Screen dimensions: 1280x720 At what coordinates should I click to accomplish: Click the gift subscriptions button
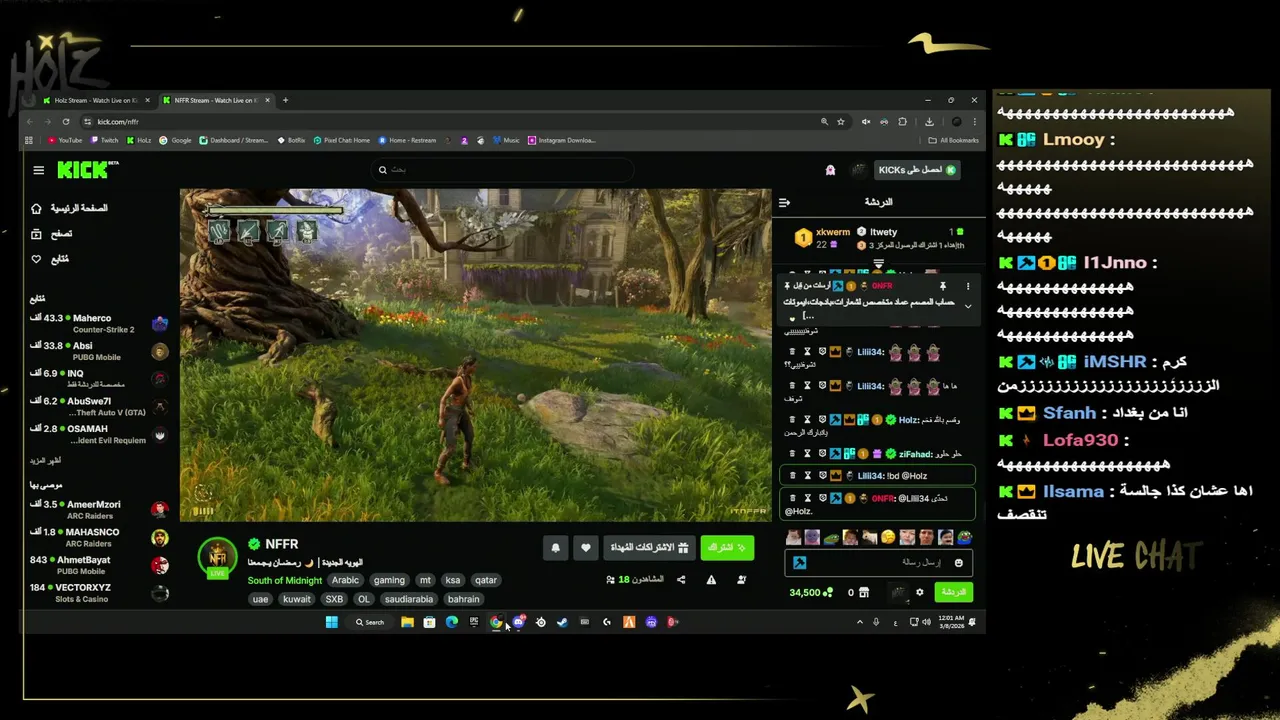(x=650, y=548)
